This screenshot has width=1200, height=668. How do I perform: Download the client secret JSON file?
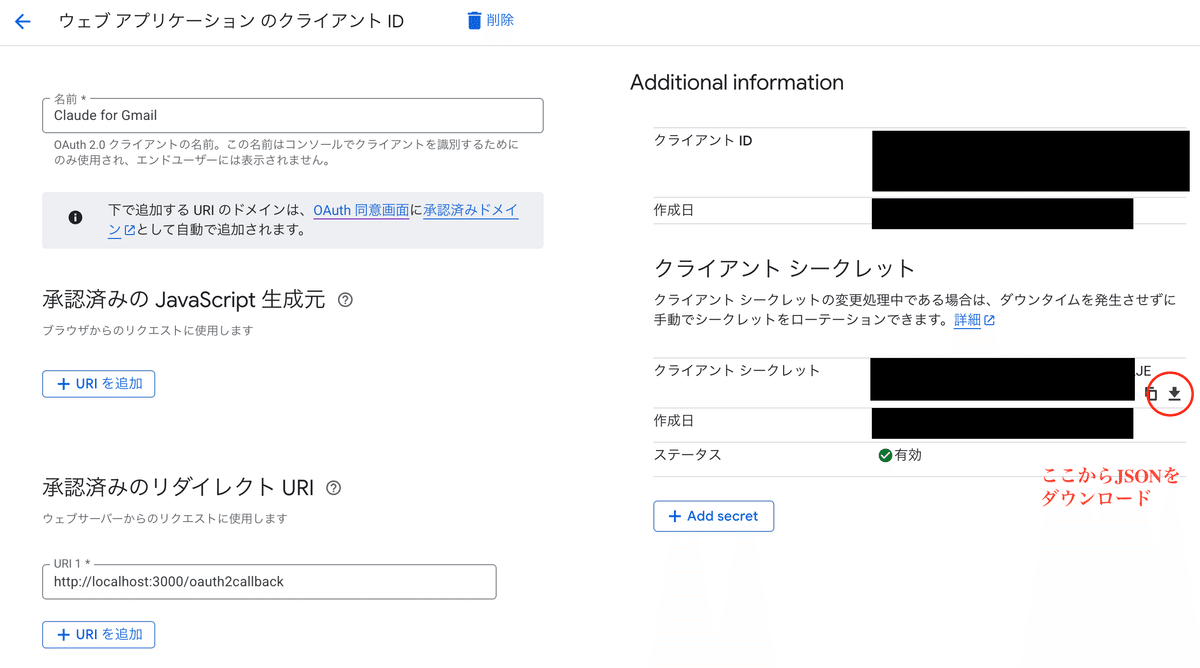pyautogui.click(x=1174, y=393)
